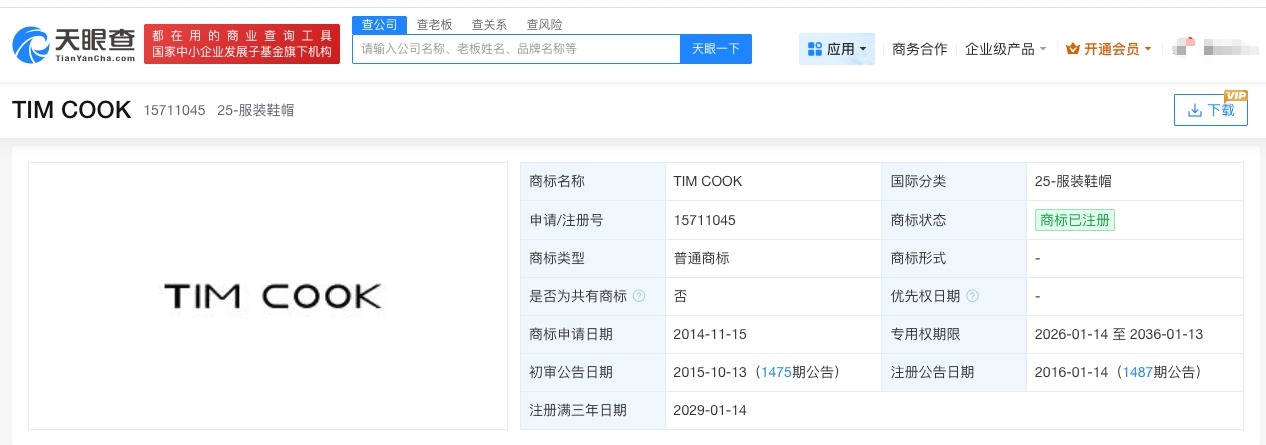1266x445 pixels.
Task: Open the 商务合作 link
Action: 919,48
